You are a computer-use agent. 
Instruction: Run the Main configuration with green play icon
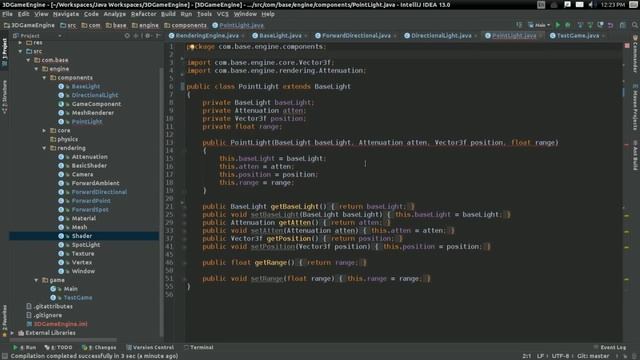(558, 25)
